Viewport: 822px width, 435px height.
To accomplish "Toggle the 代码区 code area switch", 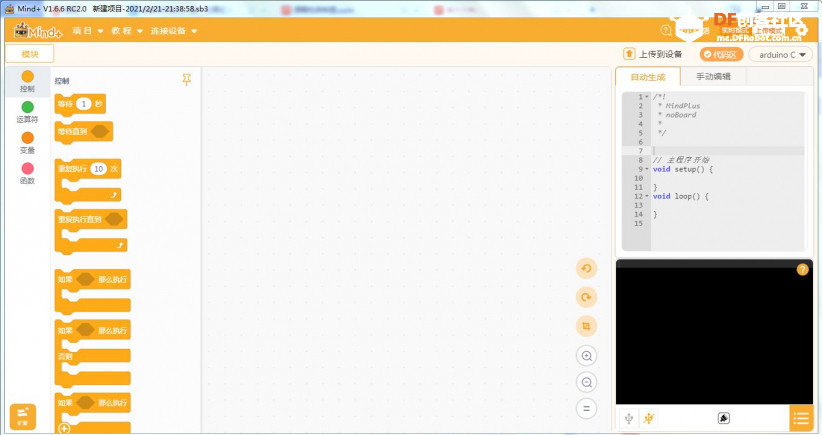I will (721, 55).
